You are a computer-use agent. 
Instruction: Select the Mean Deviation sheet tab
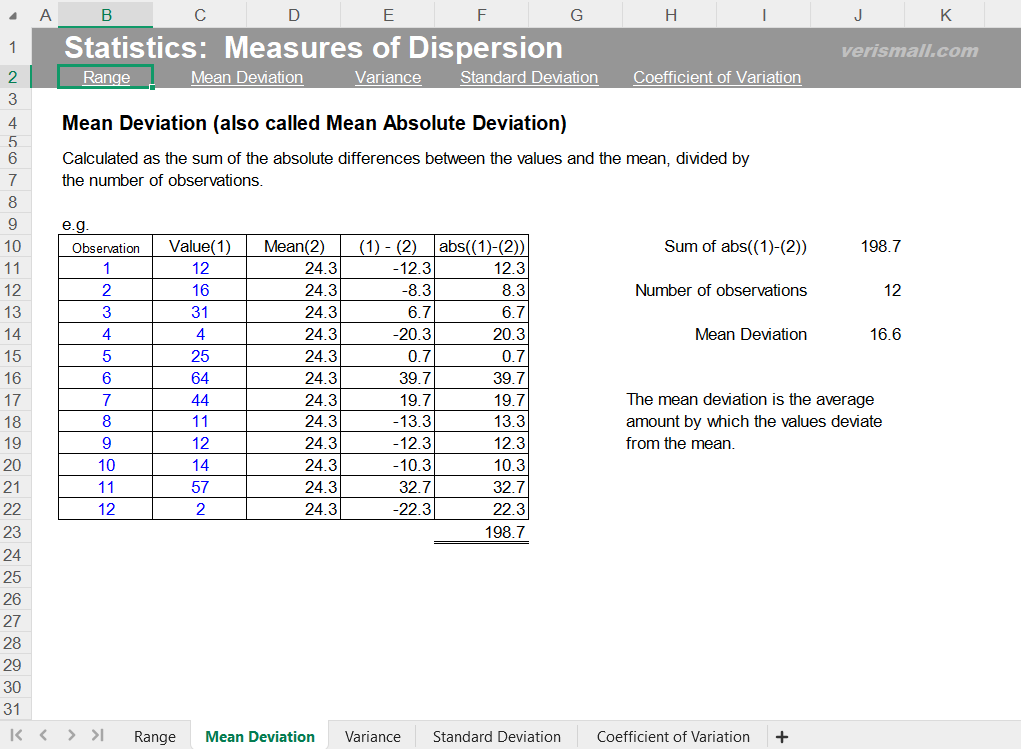tap(259, 736)
